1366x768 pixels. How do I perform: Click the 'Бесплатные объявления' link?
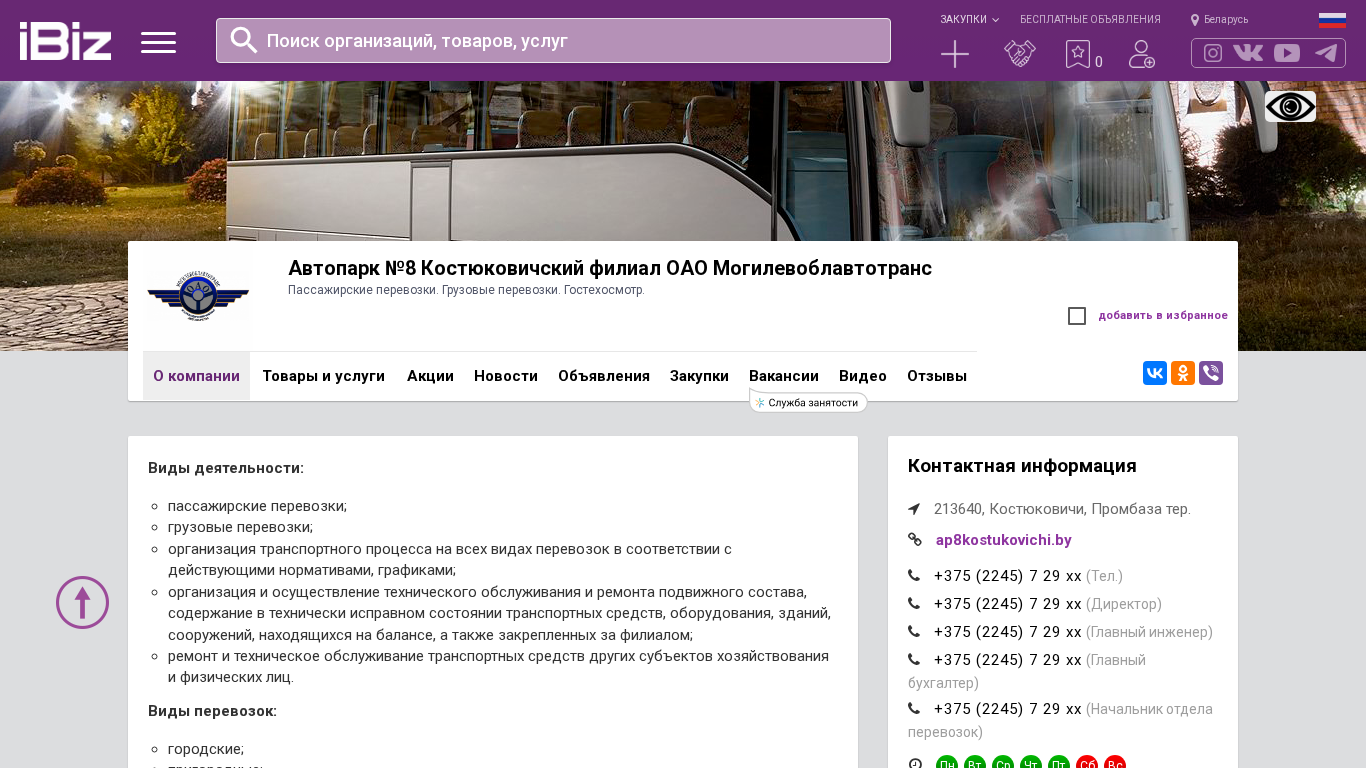pos(1090,19)
